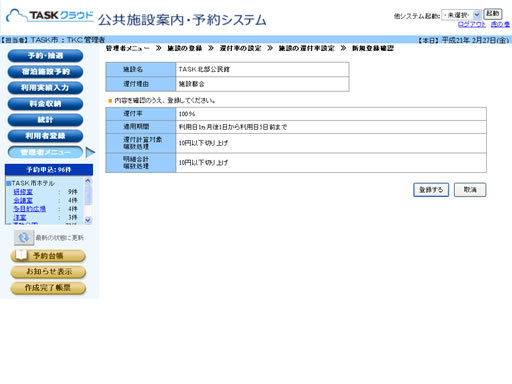Click the 管理者メニュー breadcrumb
Viewport: 512px width, 384px height.
tap(128, 48)
